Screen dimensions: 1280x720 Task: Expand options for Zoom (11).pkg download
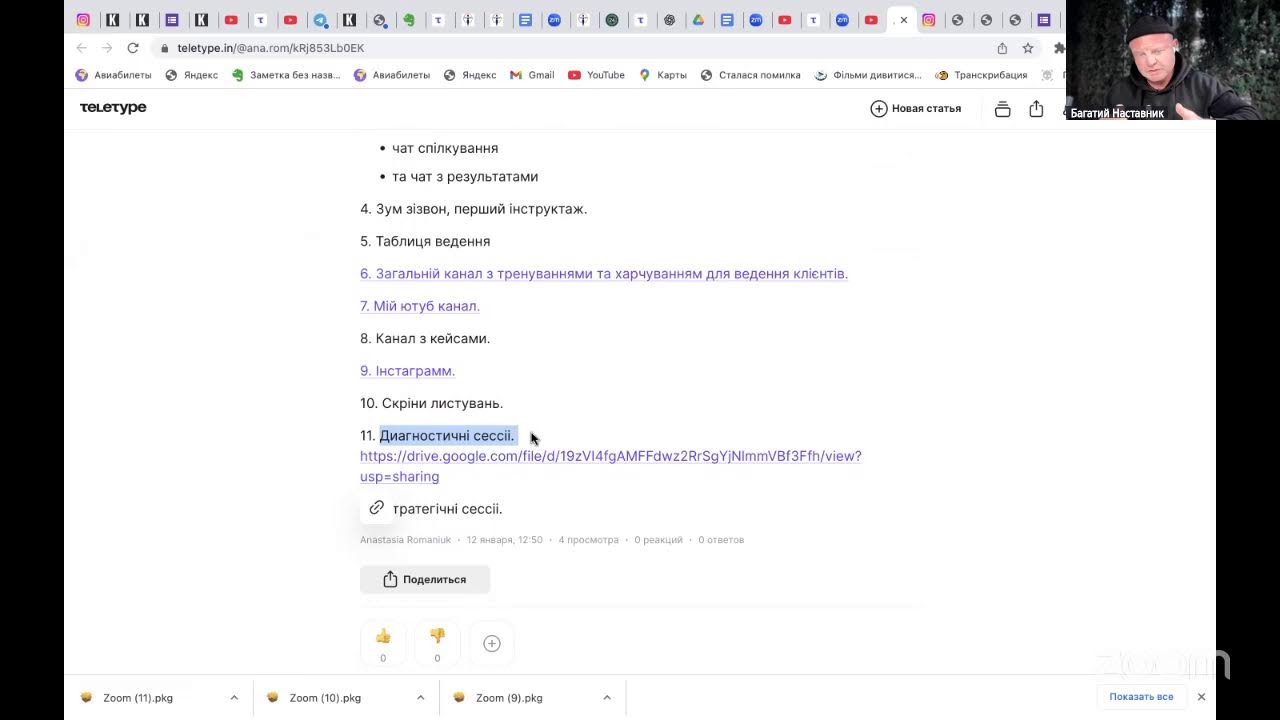234,698
